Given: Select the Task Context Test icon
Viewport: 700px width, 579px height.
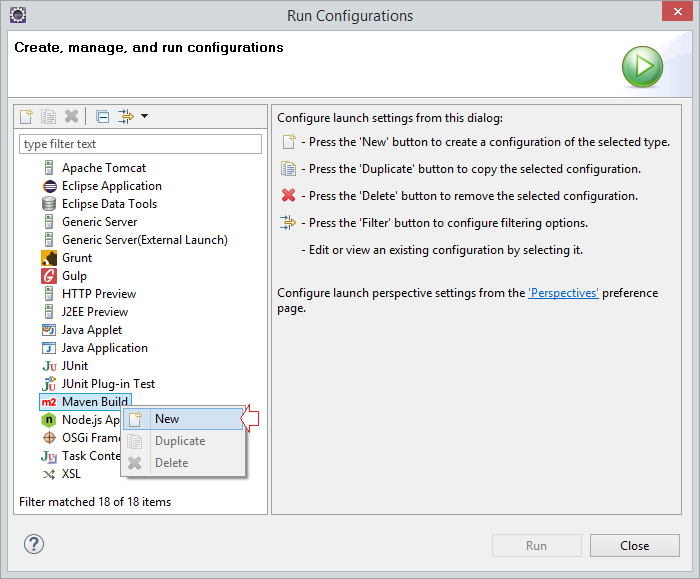Looking at the screenshot, I should click(x=49, y=456).
